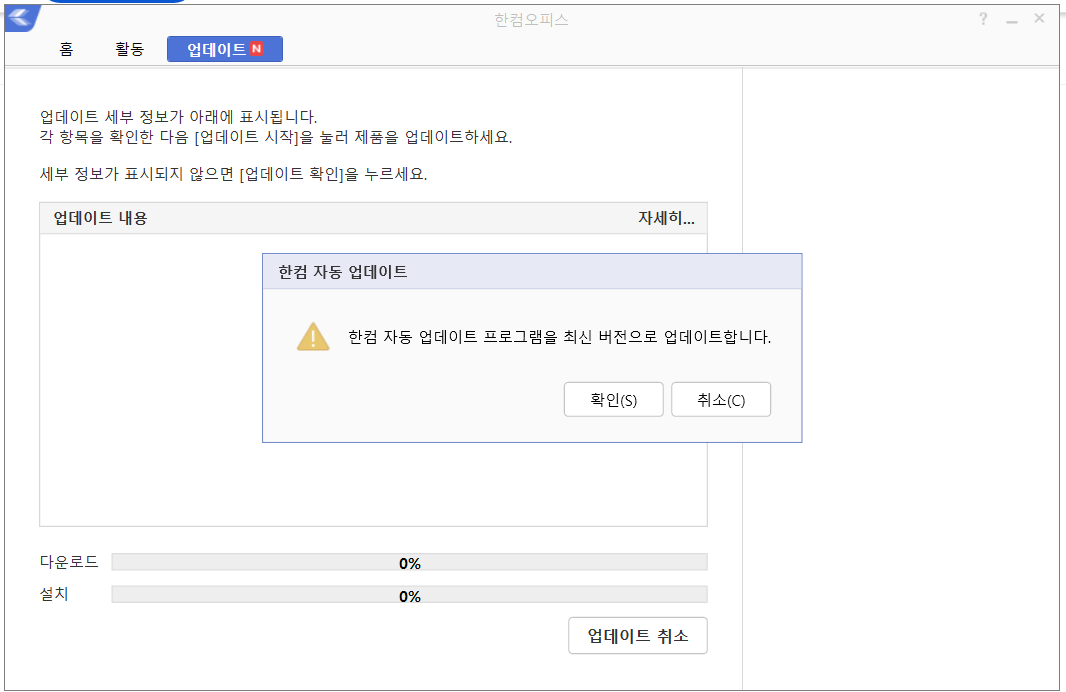Close the 한컴오피스 window
The width and height of the screenshot is (1066, 692).
click(1039, 18)
